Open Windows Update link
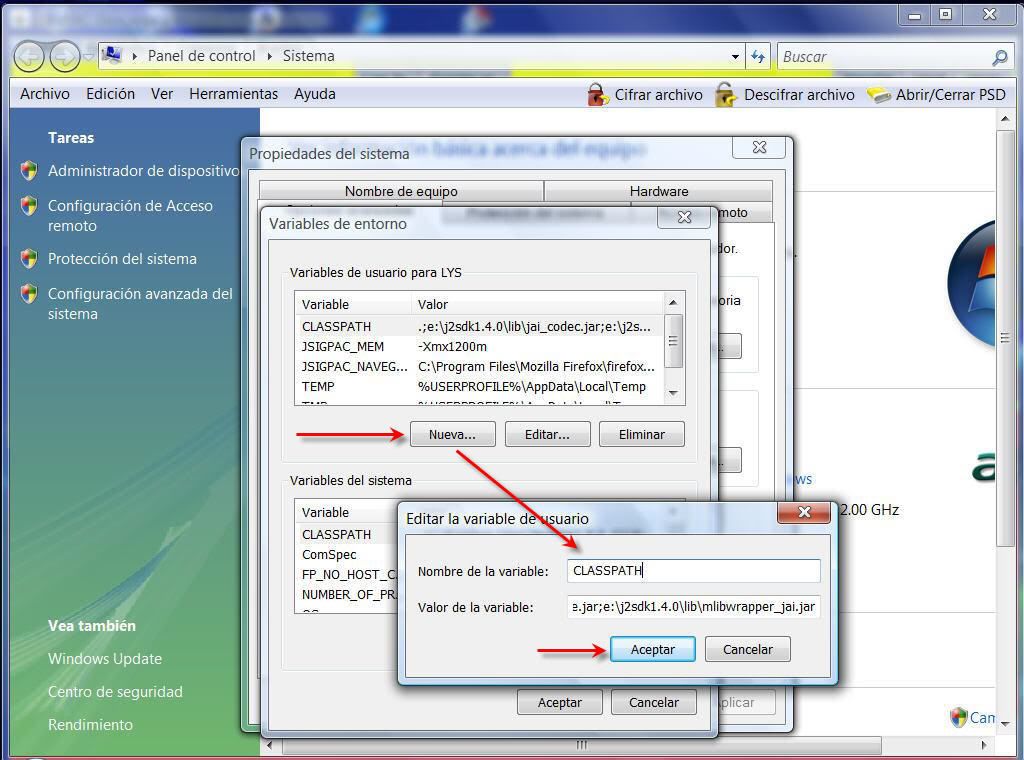The height and width of the screenshot is (760, 1024). 104,659
